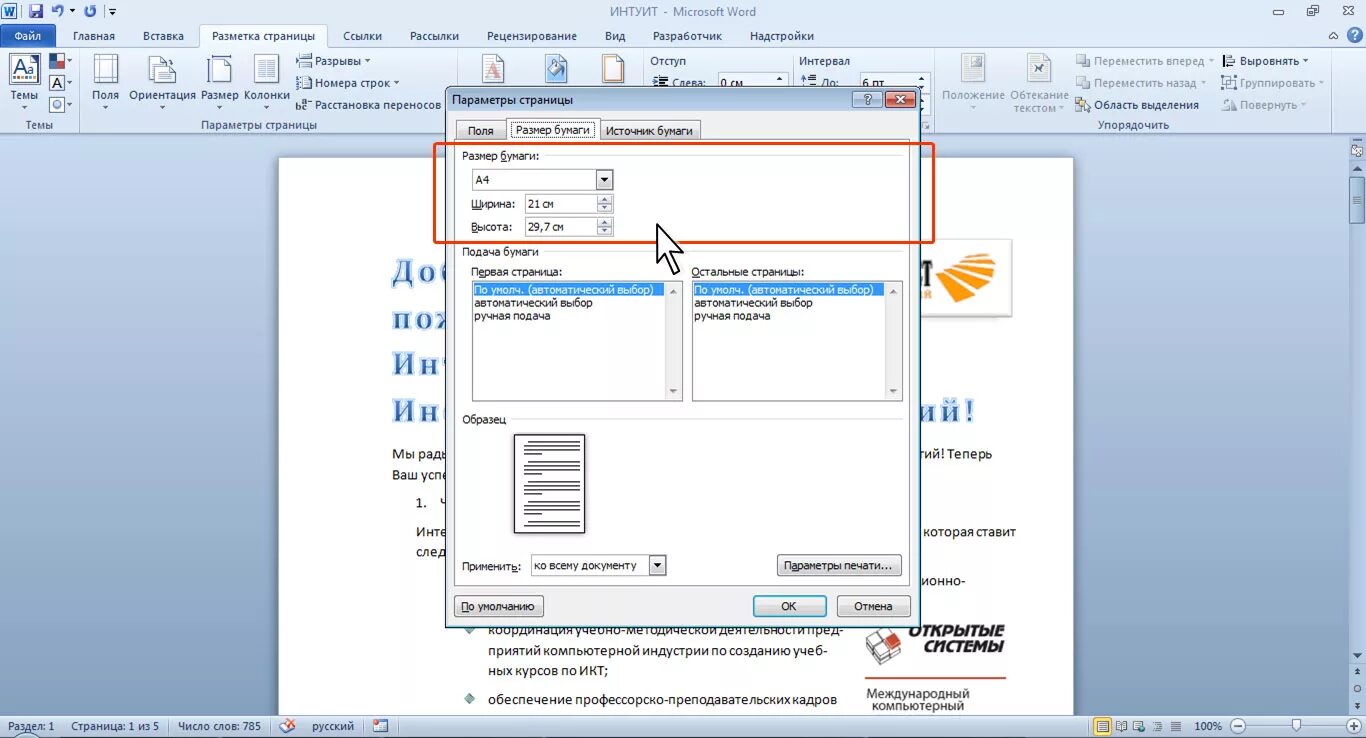Open Размер page size menu

pyautogui.click(x=219, y=82)
